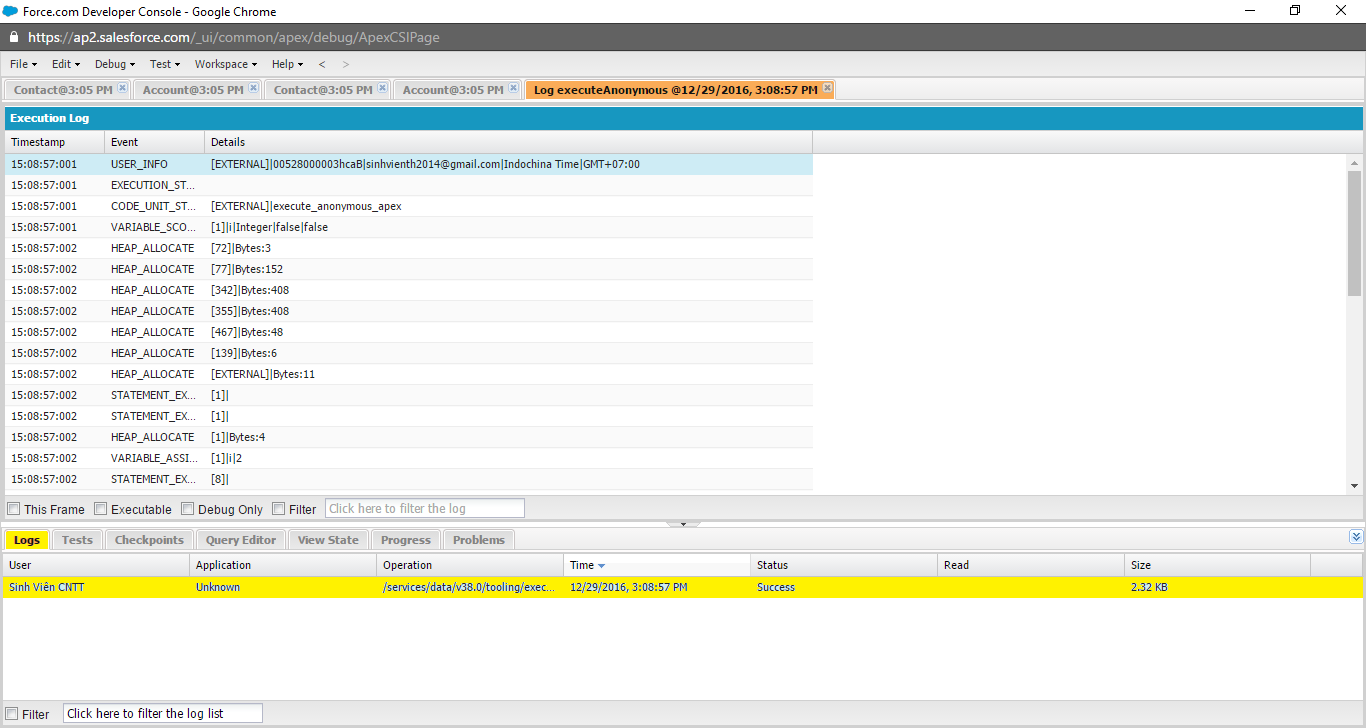Image resolution: width=1366 pixels, height=728 pixels.
Task: Click the forward navigation arrow in toolbar
Action: tap(345, 64)
